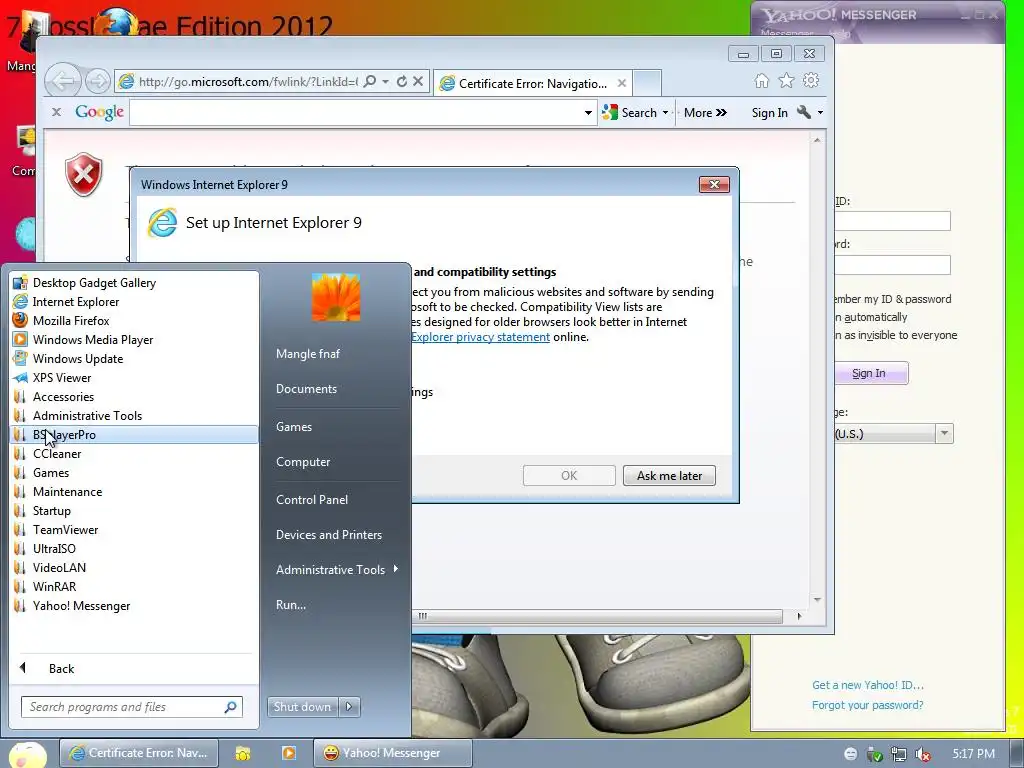Click More on the Google toolbar
Screen dimensions: 1024x768
(705, 112)
